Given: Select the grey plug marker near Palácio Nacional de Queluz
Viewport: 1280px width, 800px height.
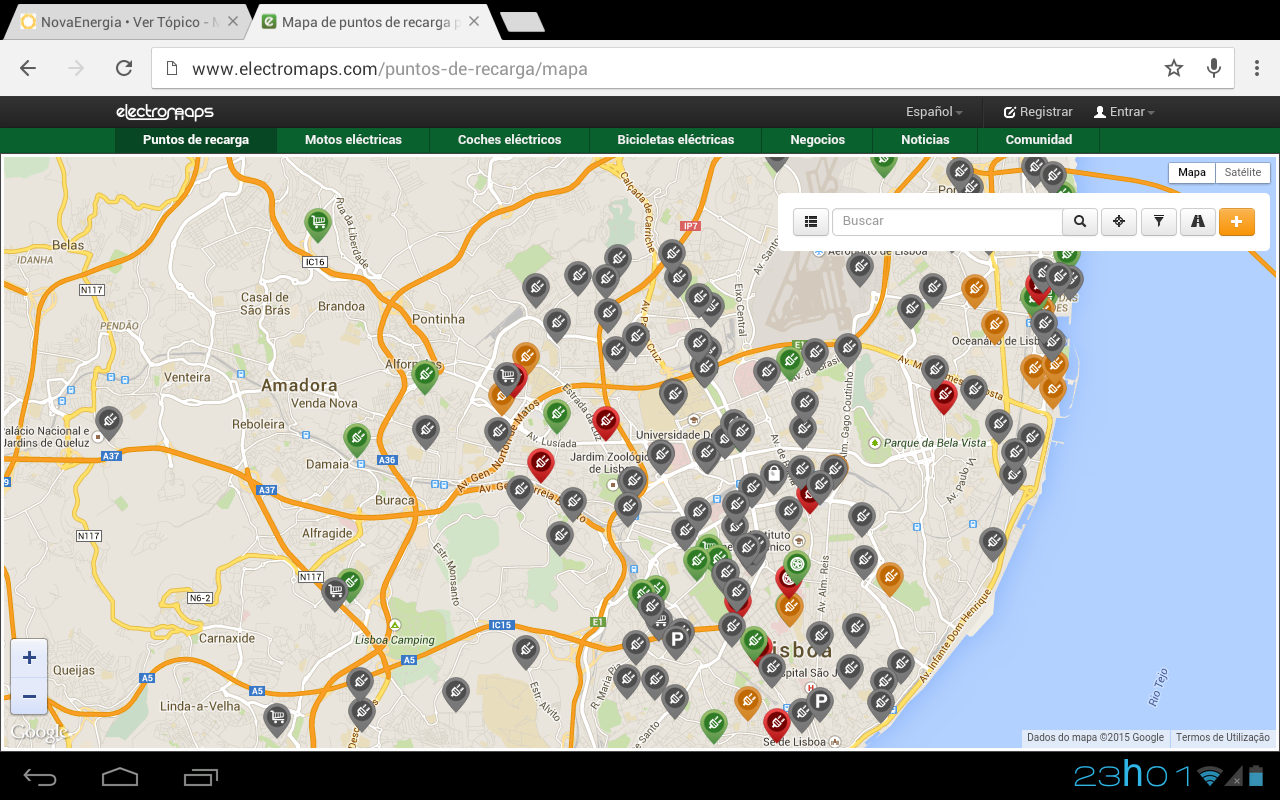Looking at the screenshot, I should pyautogui.click(x=109, y=422).
